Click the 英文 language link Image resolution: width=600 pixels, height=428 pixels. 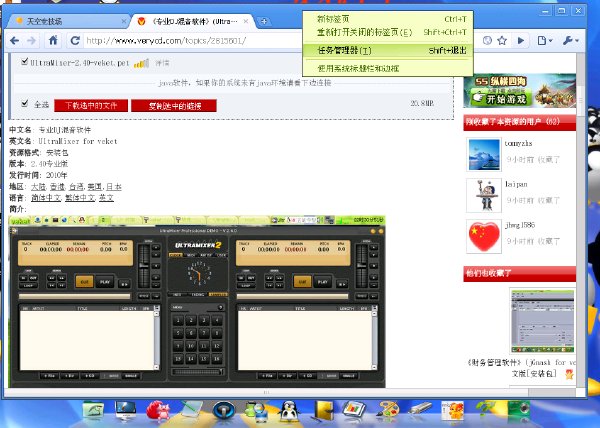[106, 198]
